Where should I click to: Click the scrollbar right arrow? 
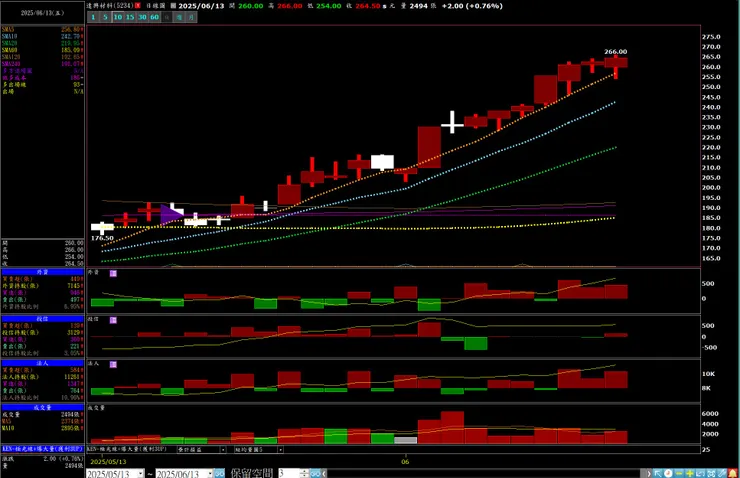[648, 473]
